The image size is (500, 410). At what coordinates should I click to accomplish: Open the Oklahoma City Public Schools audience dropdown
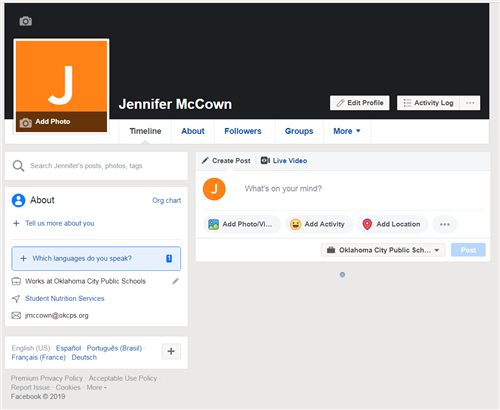[383, 250]
